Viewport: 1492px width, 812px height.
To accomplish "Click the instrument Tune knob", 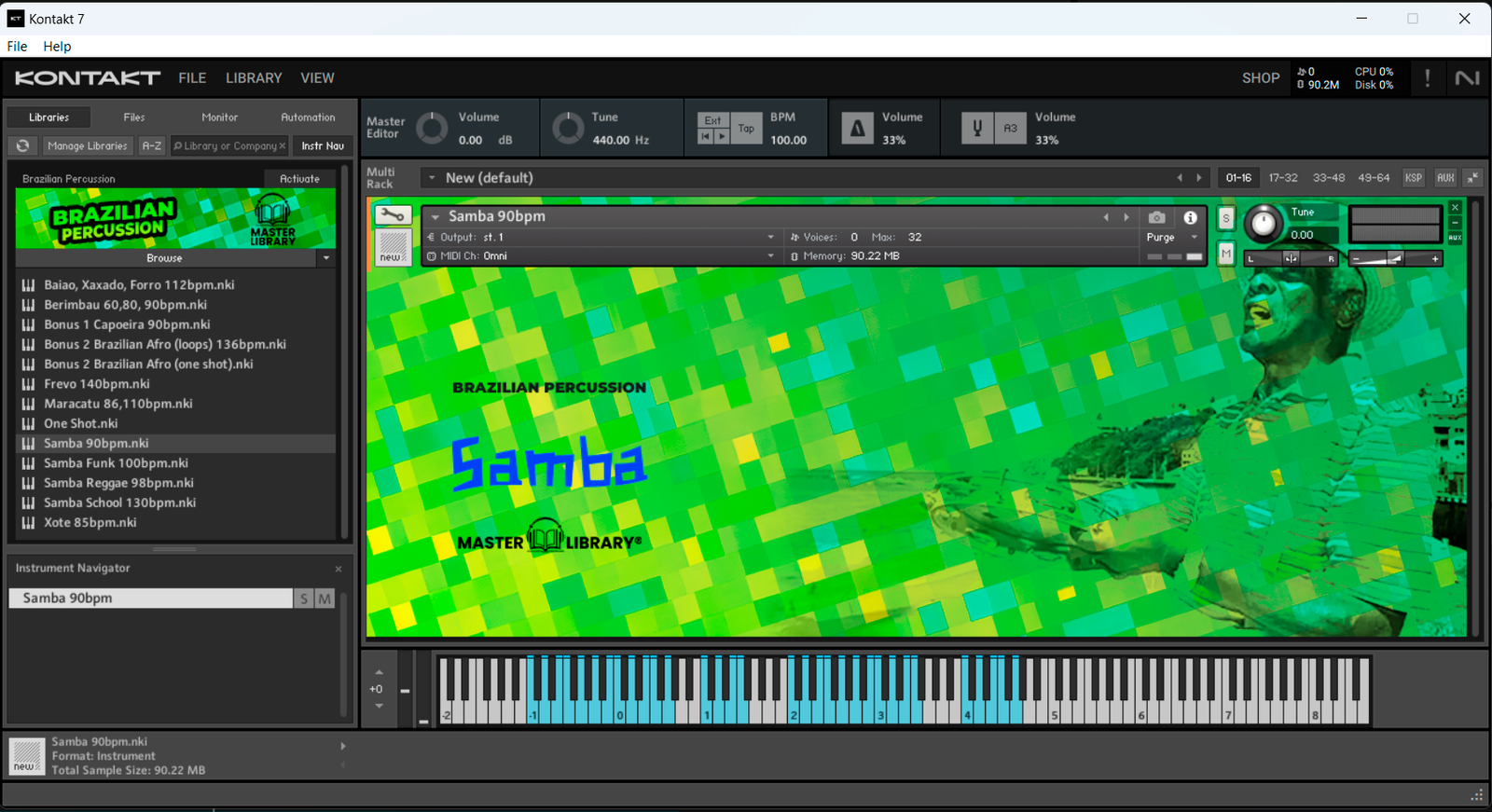I will click(1263, 224).
